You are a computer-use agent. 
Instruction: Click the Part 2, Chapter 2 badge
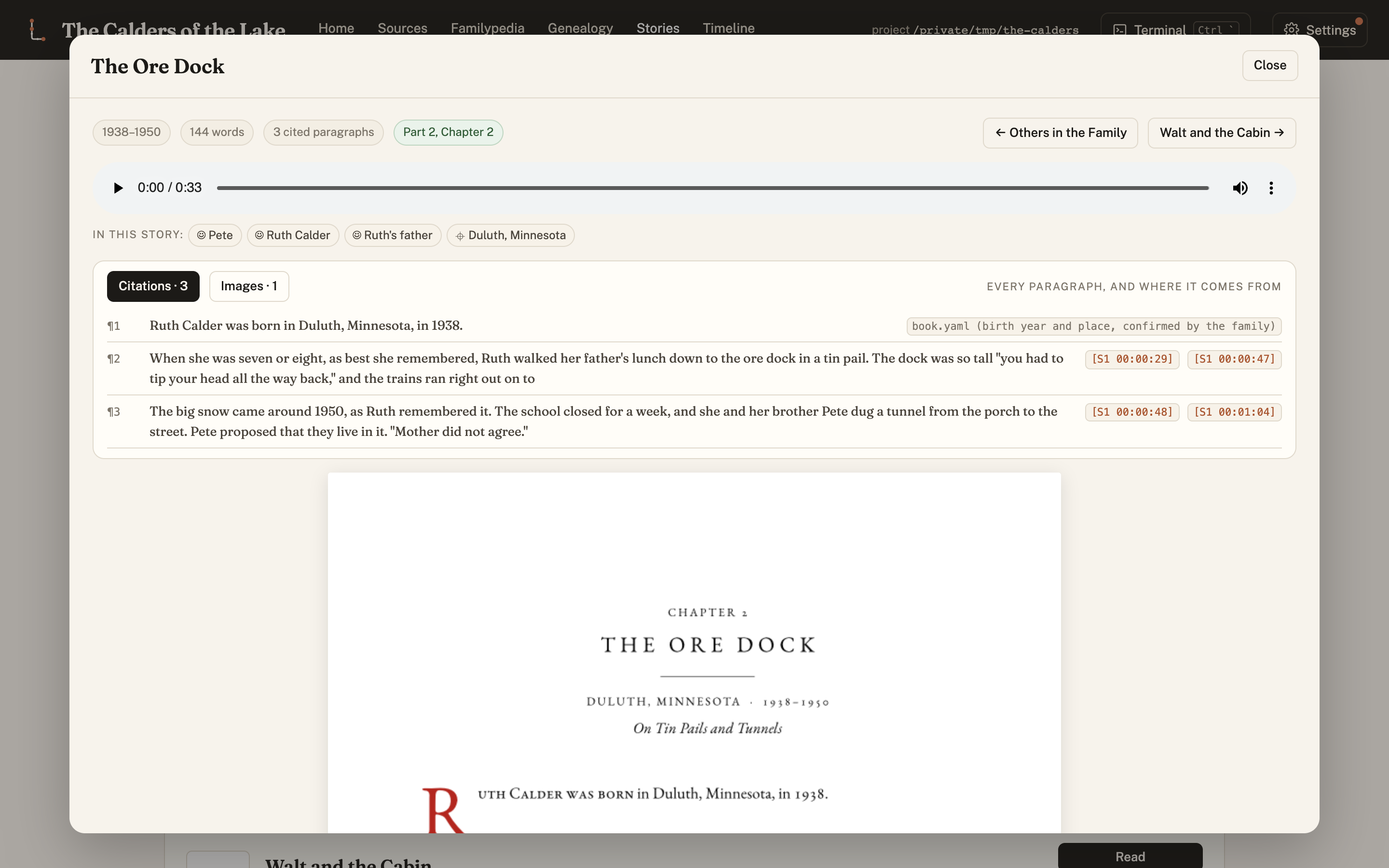(448, 132)
